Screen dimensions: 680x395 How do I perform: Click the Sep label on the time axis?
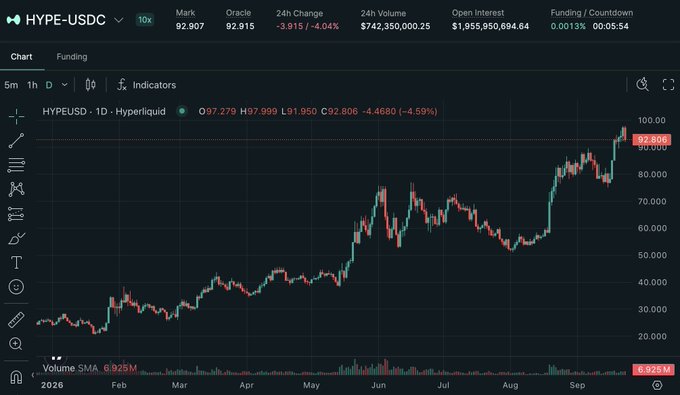(577, 385)
